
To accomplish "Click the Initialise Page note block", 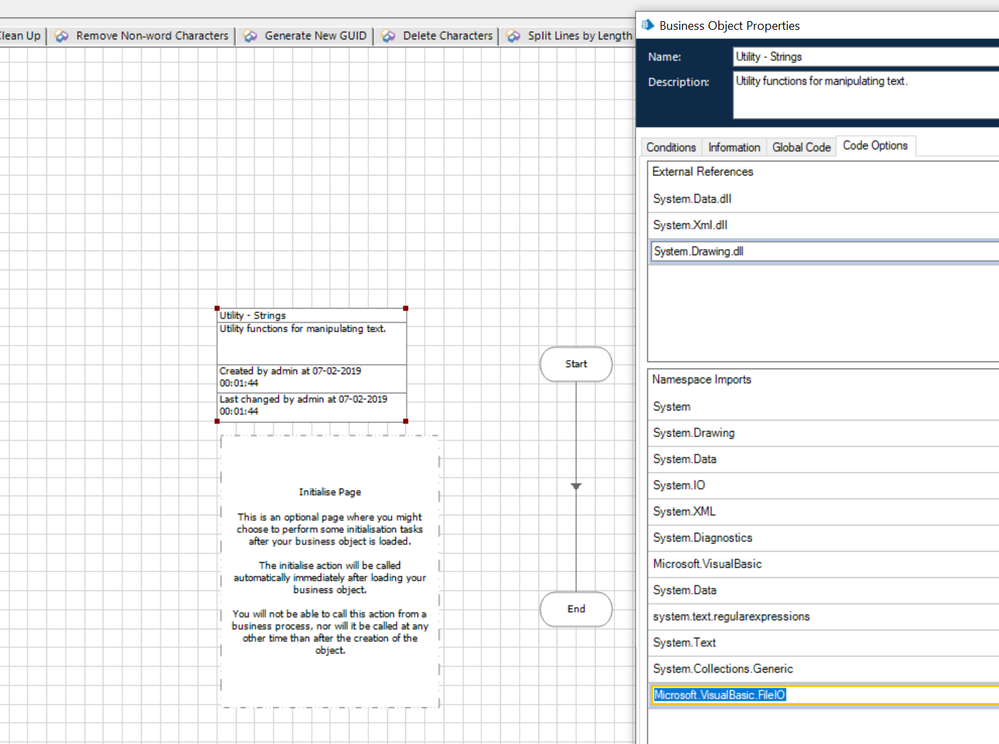I will (x=329, y=571).
